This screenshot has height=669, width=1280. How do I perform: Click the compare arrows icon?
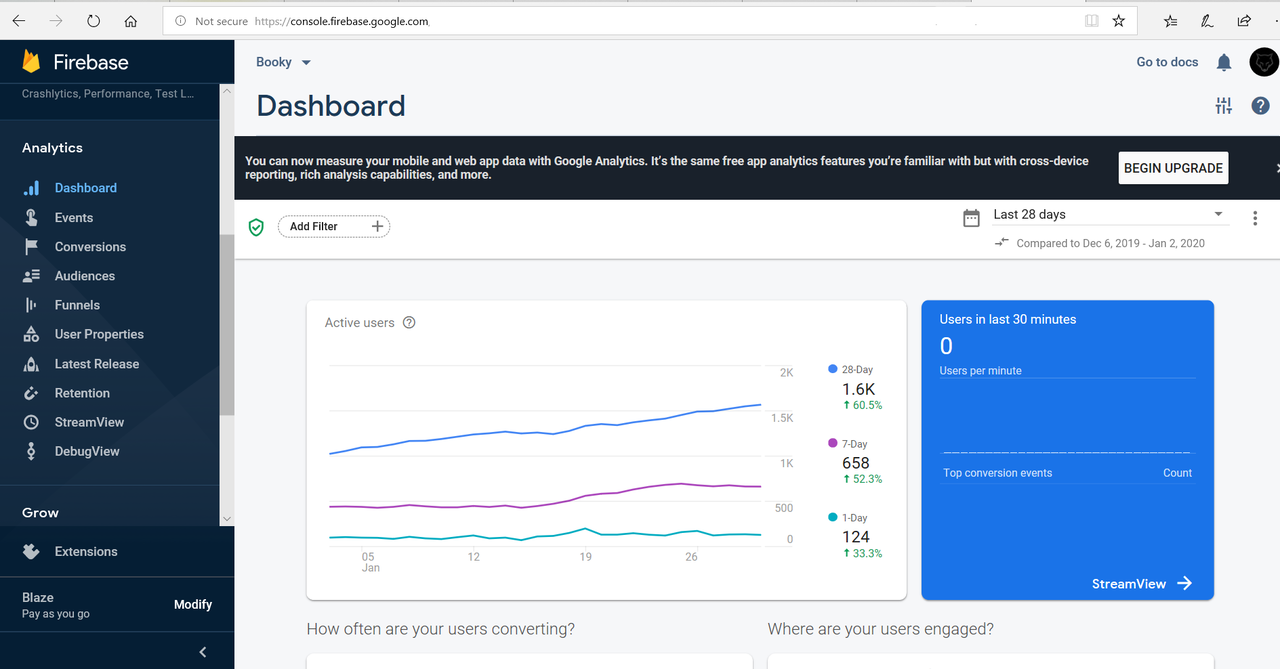click(1002, 242)
